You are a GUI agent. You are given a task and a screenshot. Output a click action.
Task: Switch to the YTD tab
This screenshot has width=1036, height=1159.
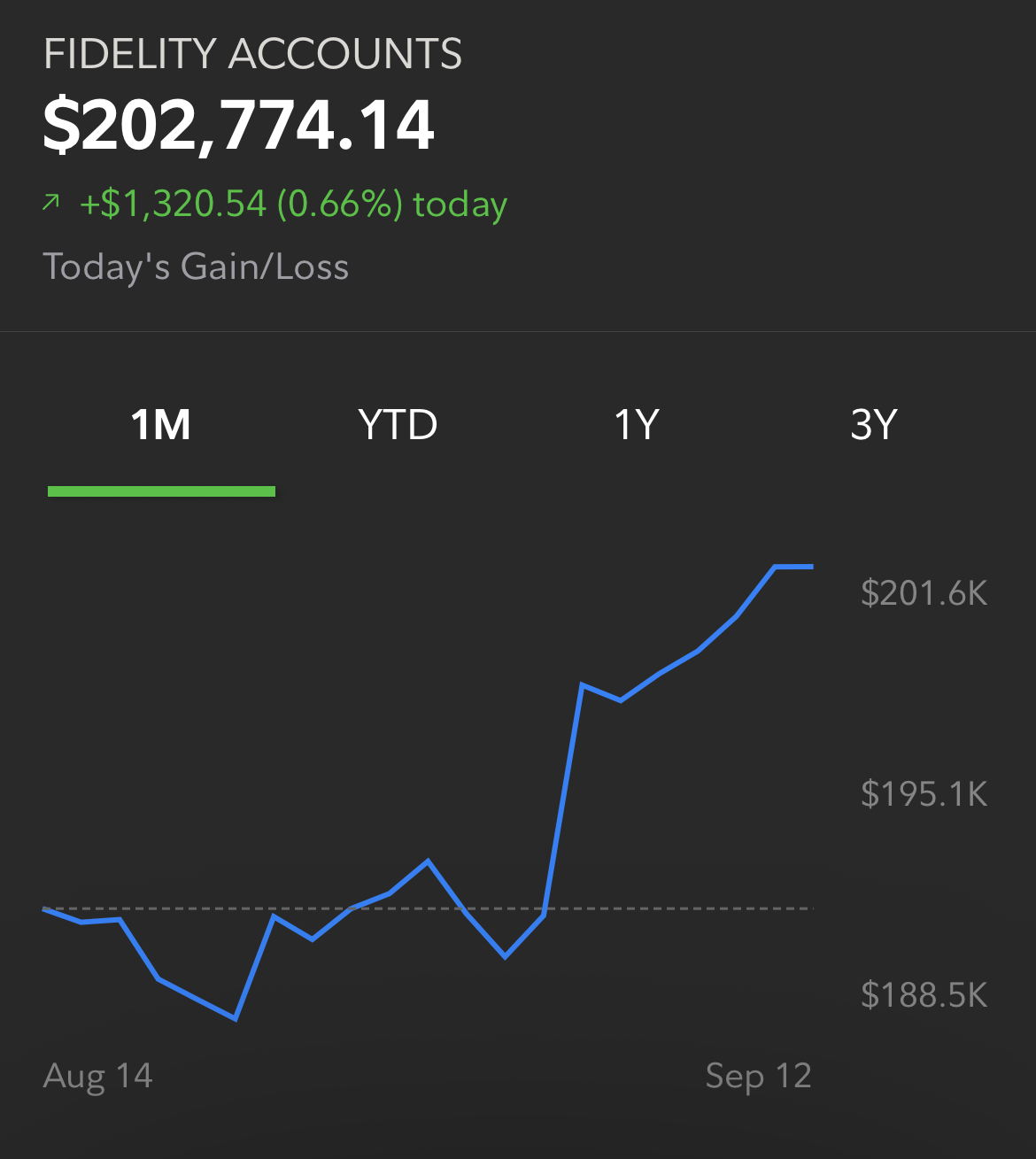click(x=398, y=425)
